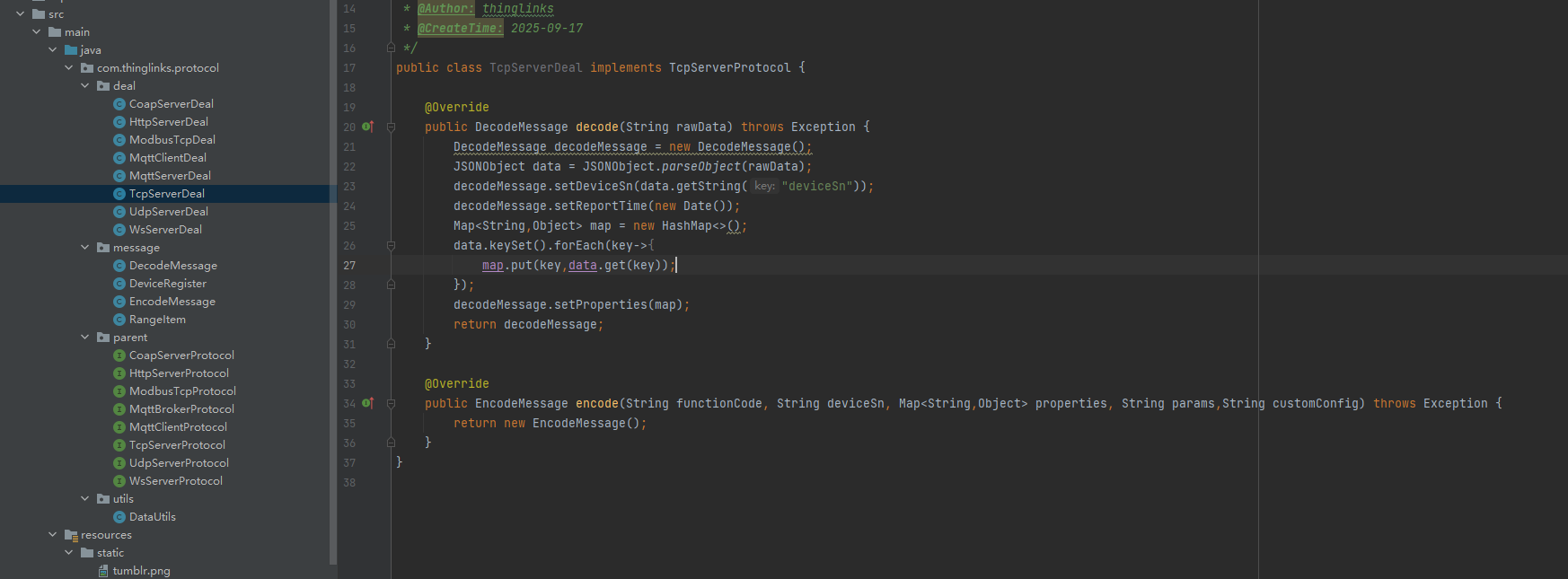Click the CoapServerDeal class icon
The image size is (1568, 579).
[119, 104]
